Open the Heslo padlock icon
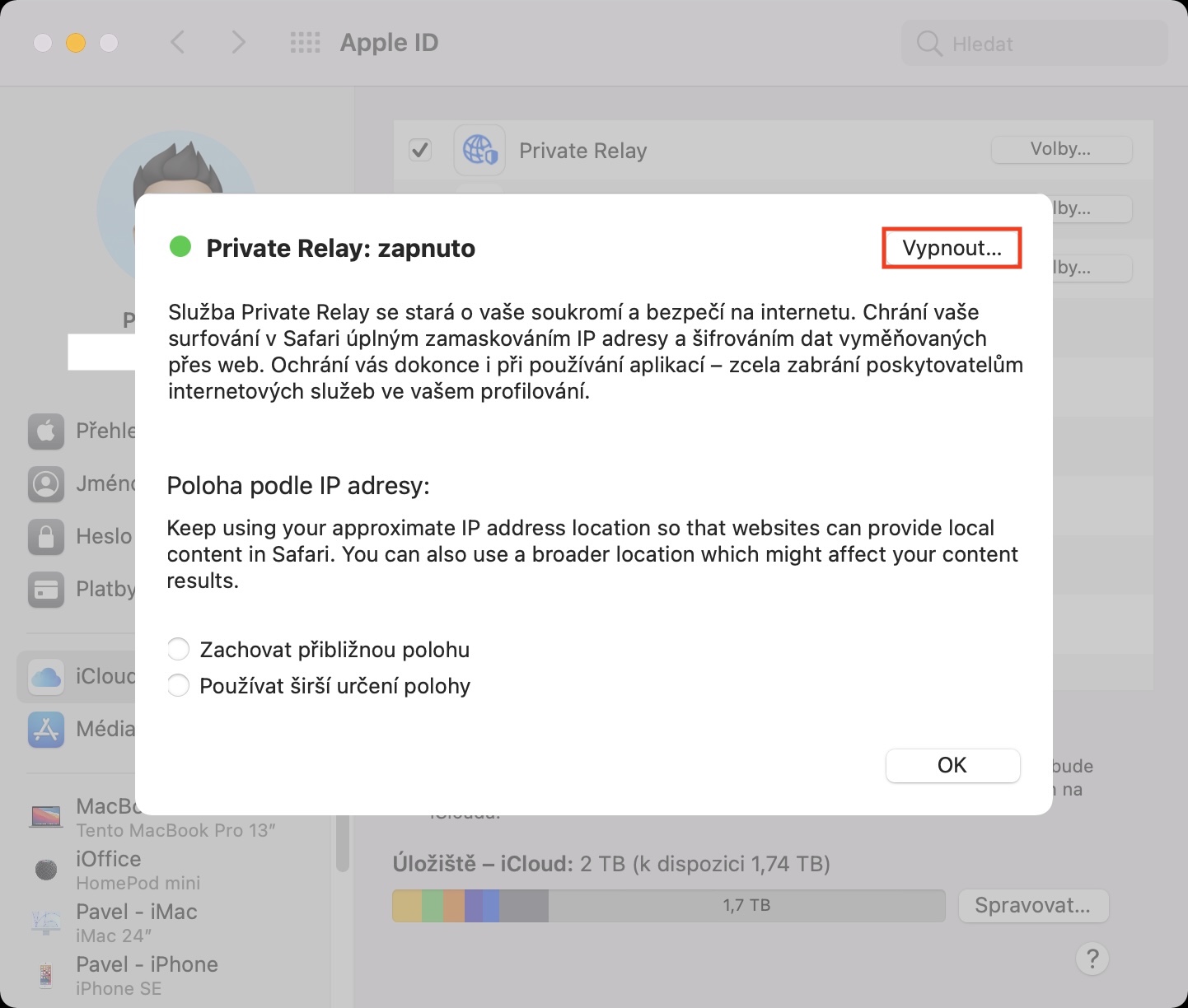 (x=46, y=536)
